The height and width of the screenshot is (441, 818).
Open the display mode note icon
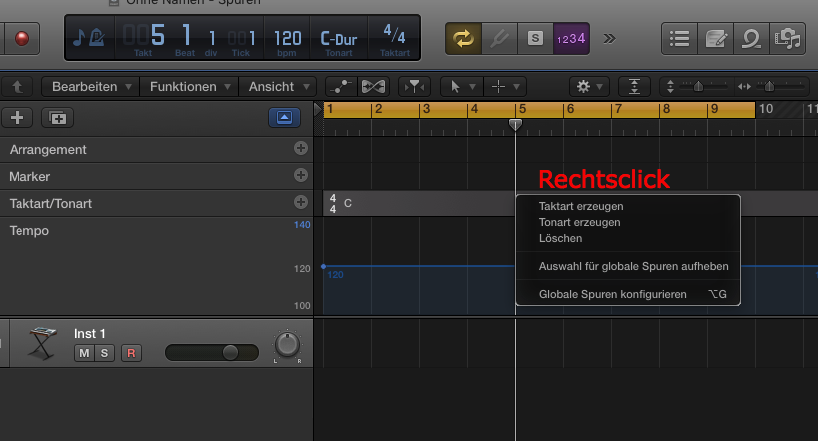coord(88,38)
